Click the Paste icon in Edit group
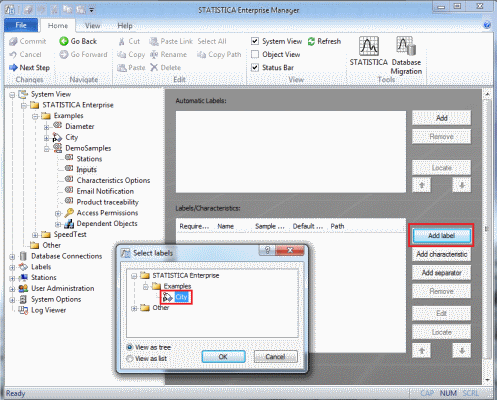This screenshot has width=497, height=400. [122, 68]
